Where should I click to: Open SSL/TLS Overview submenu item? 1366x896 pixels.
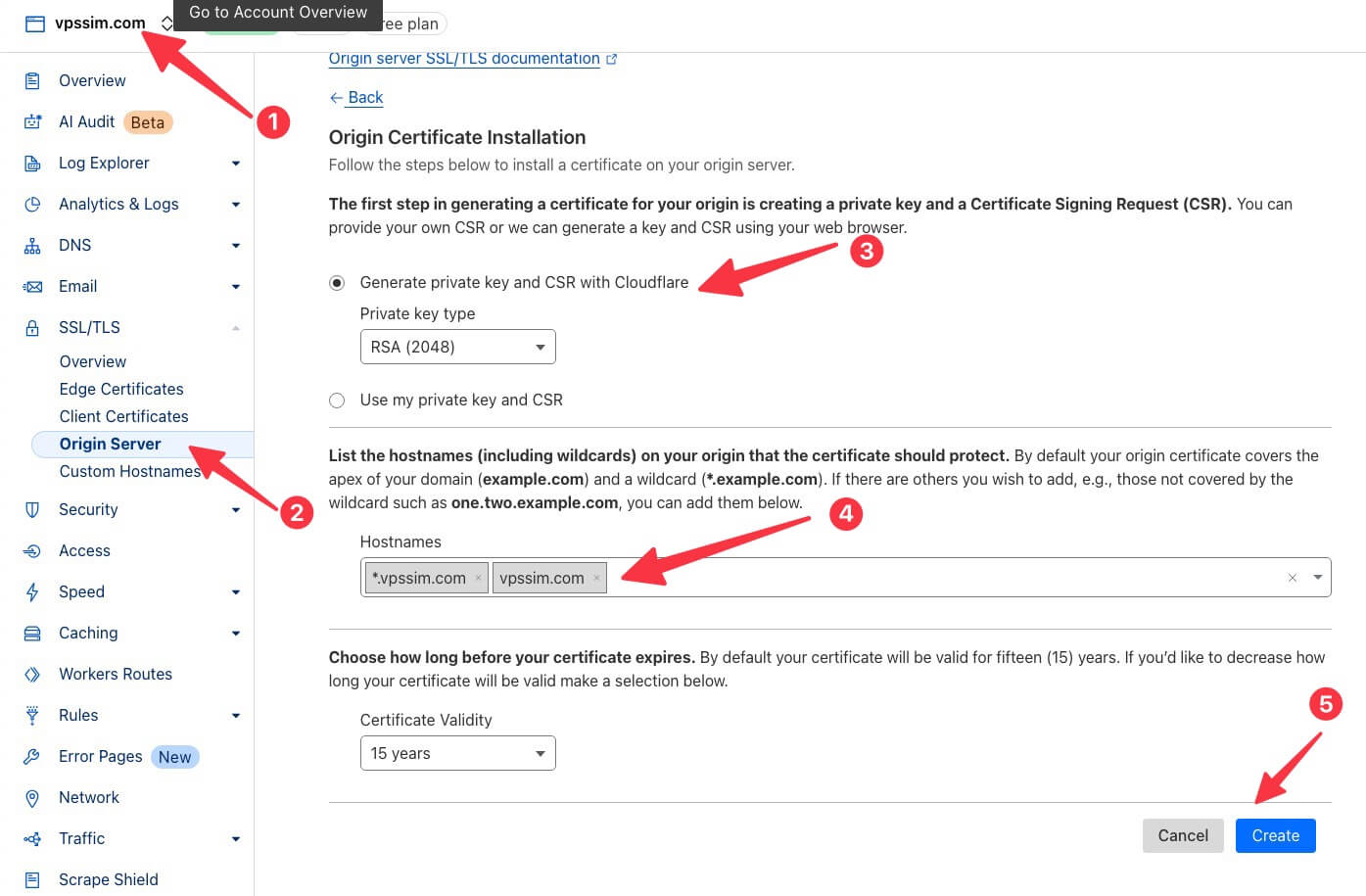93,361
